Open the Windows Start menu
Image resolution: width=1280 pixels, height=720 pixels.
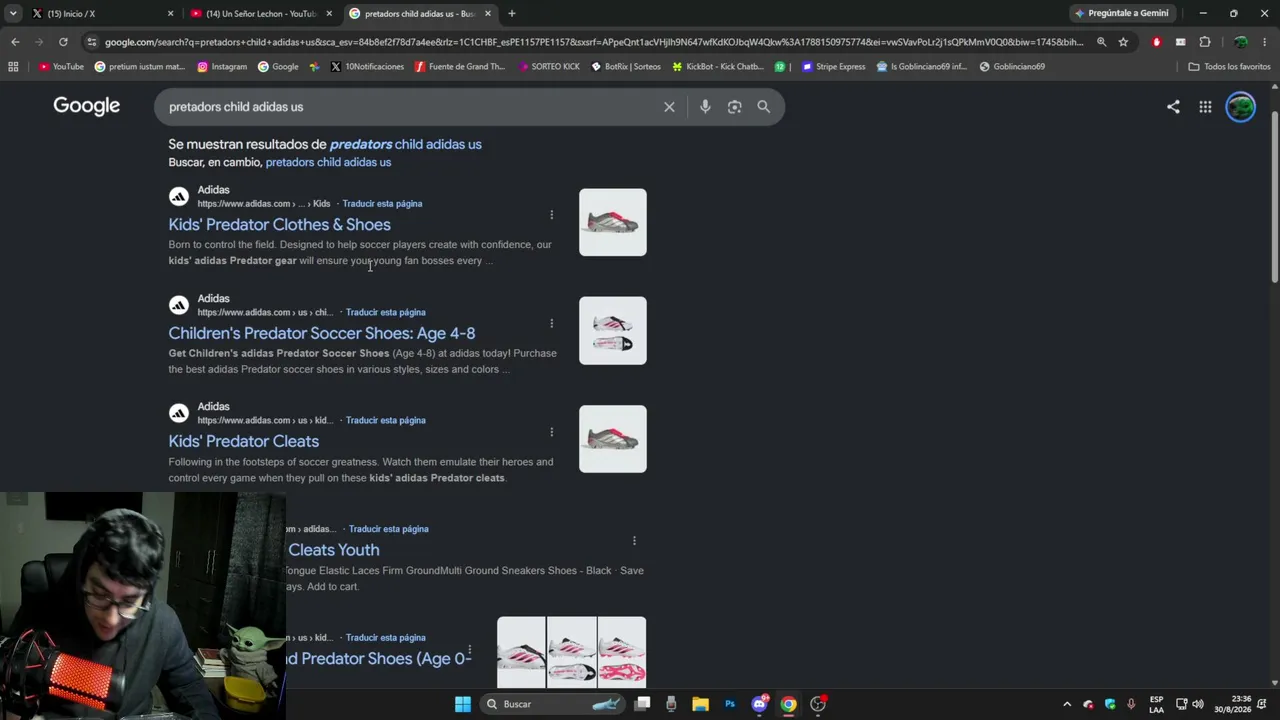click(x=462, y=704)
